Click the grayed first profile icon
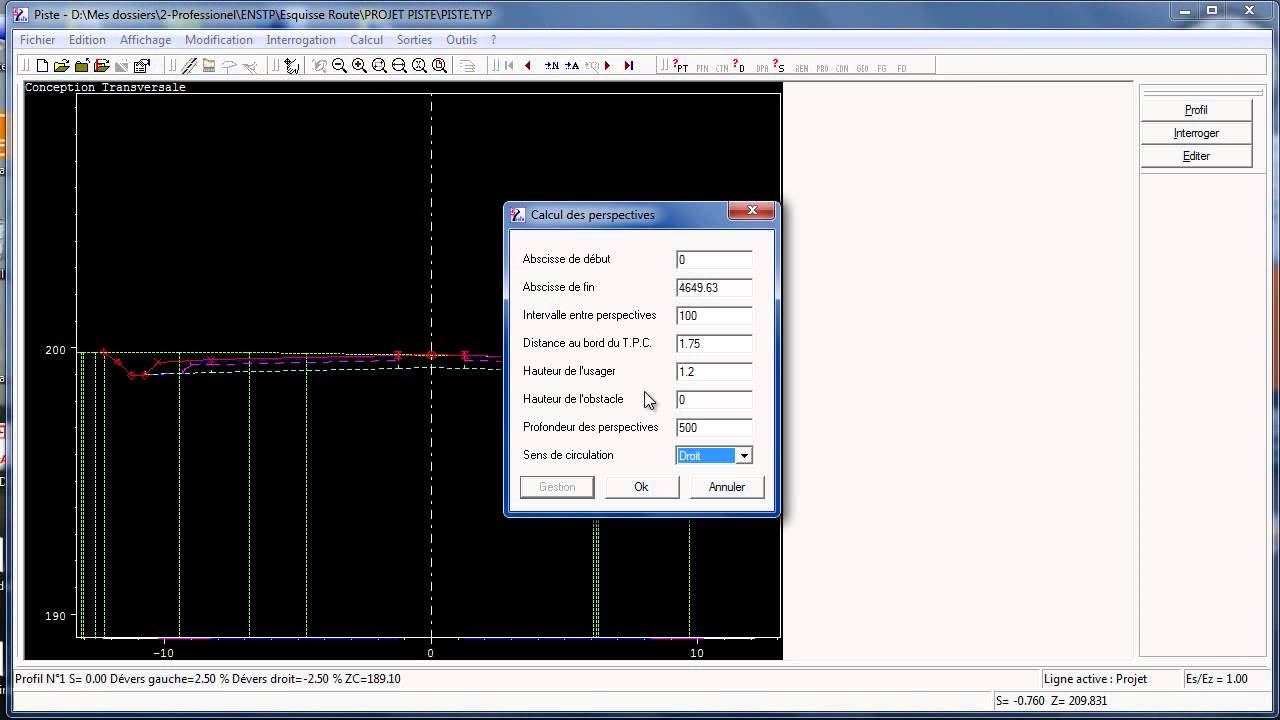1280x720 pixels. (509, 66)
